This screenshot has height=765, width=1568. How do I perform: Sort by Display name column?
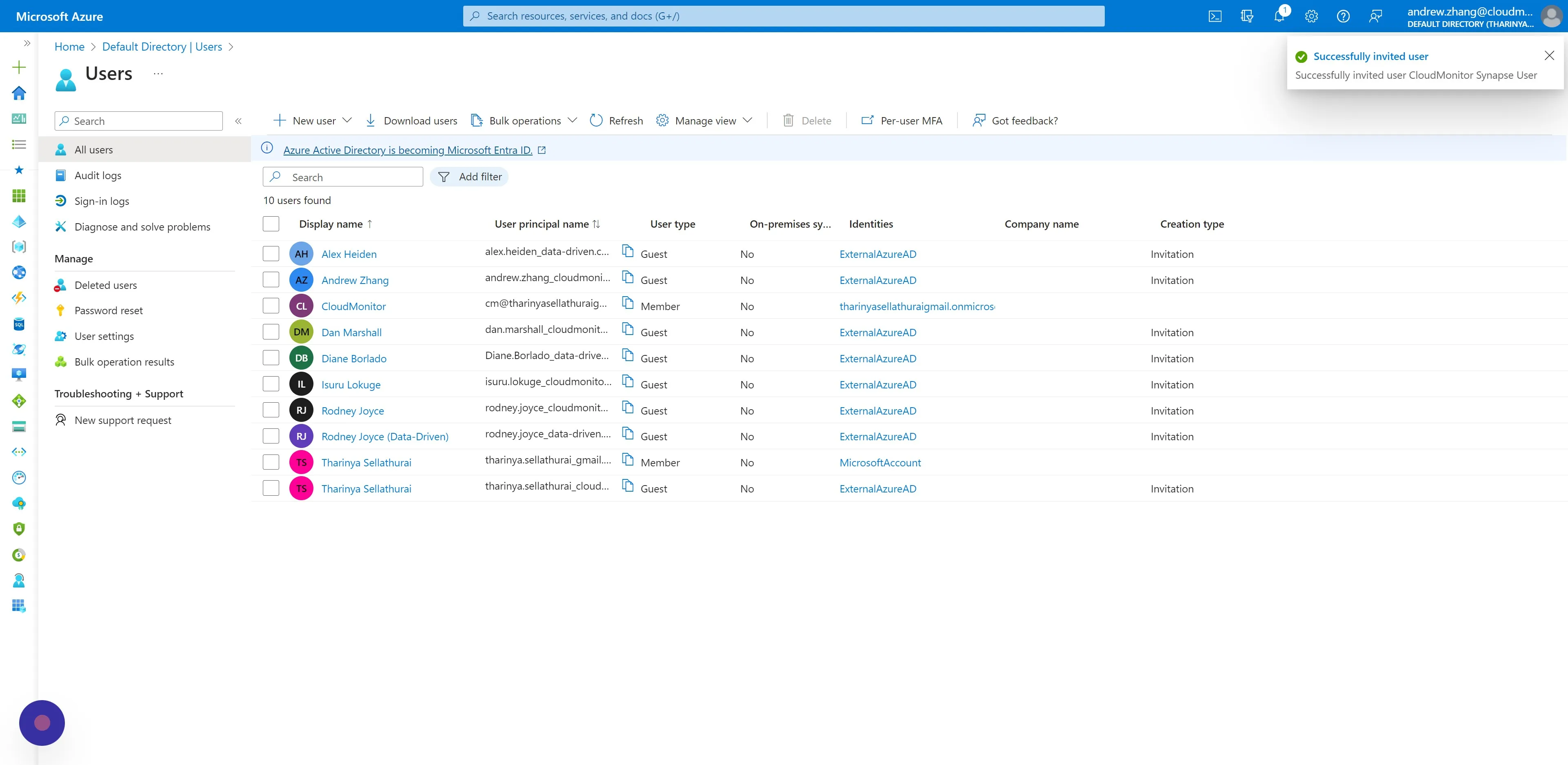[x=335, y=224]
